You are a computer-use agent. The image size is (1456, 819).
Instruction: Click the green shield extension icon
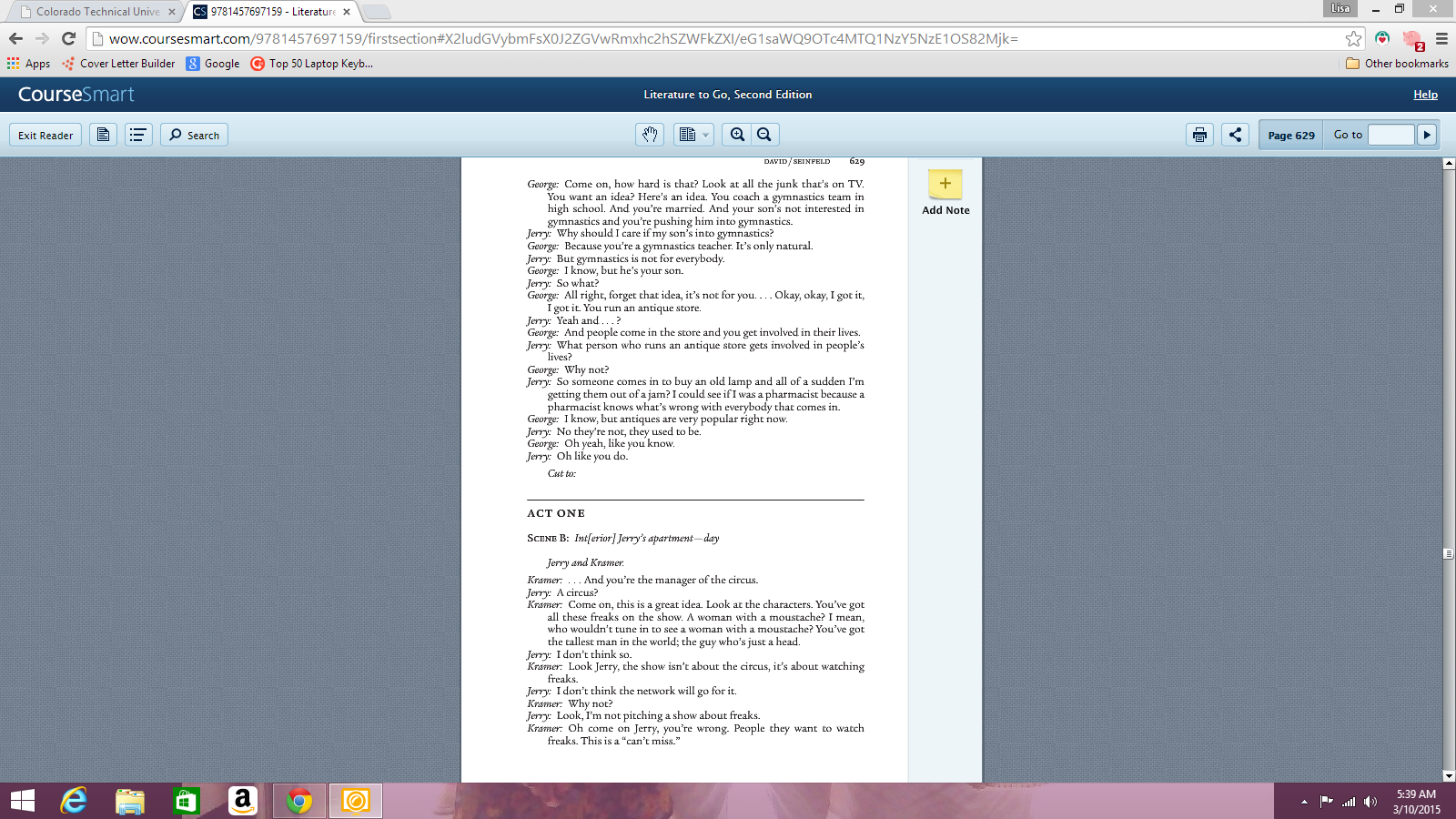pyautogui.click(x=1382, y=38)
